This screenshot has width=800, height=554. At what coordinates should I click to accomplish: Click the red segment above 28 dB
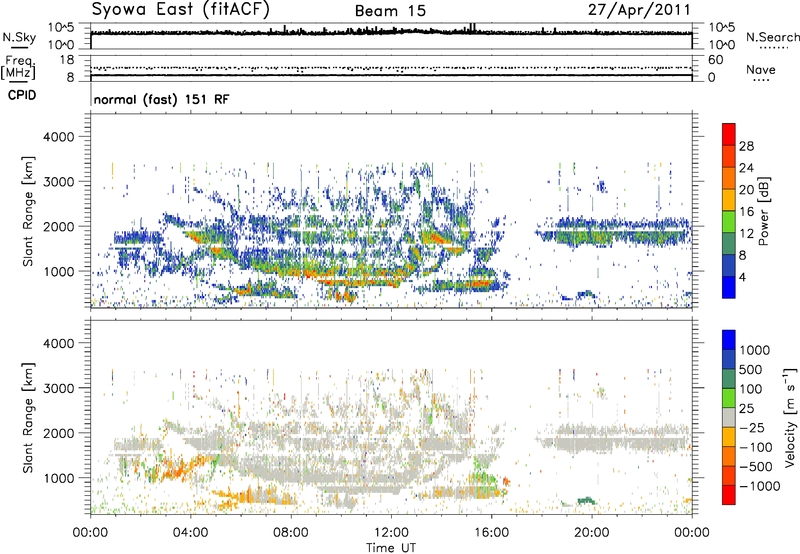(x=729, y=134)
